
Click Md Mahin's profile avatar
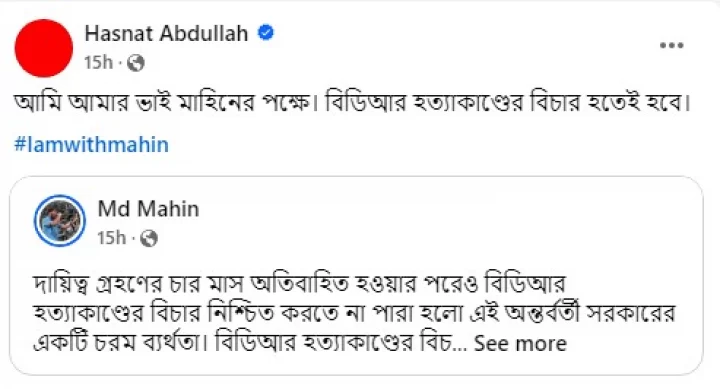click(x=60, y=220)
